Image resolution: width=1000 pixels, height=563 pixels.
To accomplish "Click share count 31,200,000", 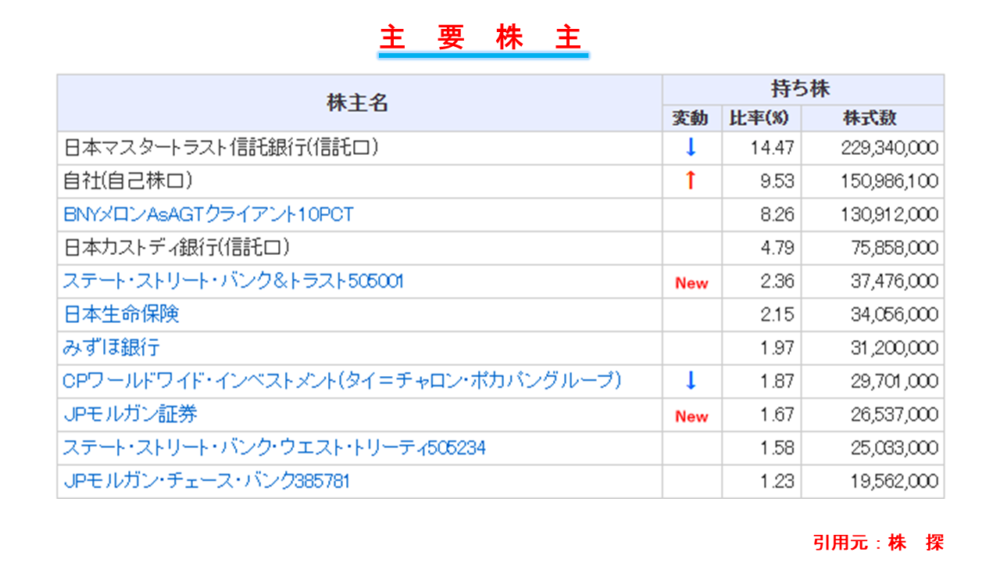I will coord(895,347).
